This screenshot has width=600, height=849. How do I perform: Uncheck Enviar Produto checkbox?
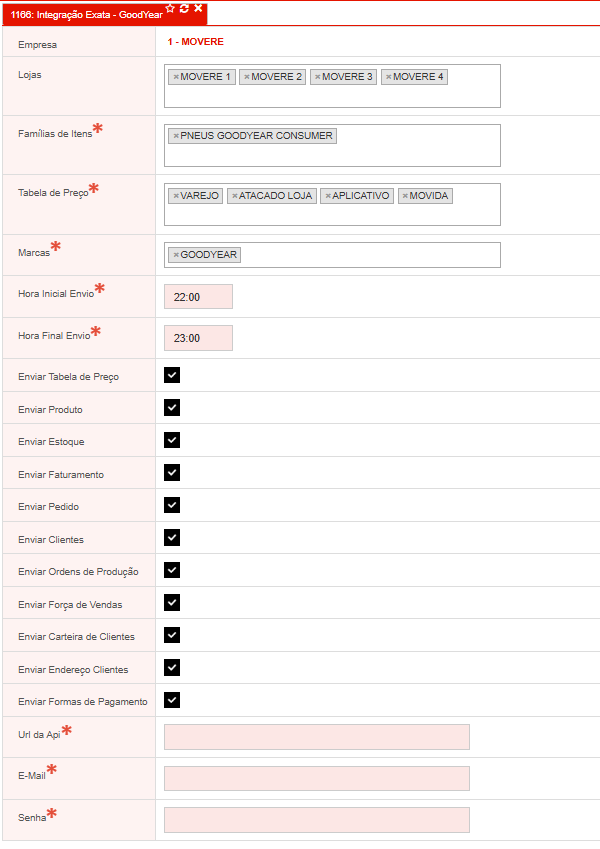(x=172, y=408)
